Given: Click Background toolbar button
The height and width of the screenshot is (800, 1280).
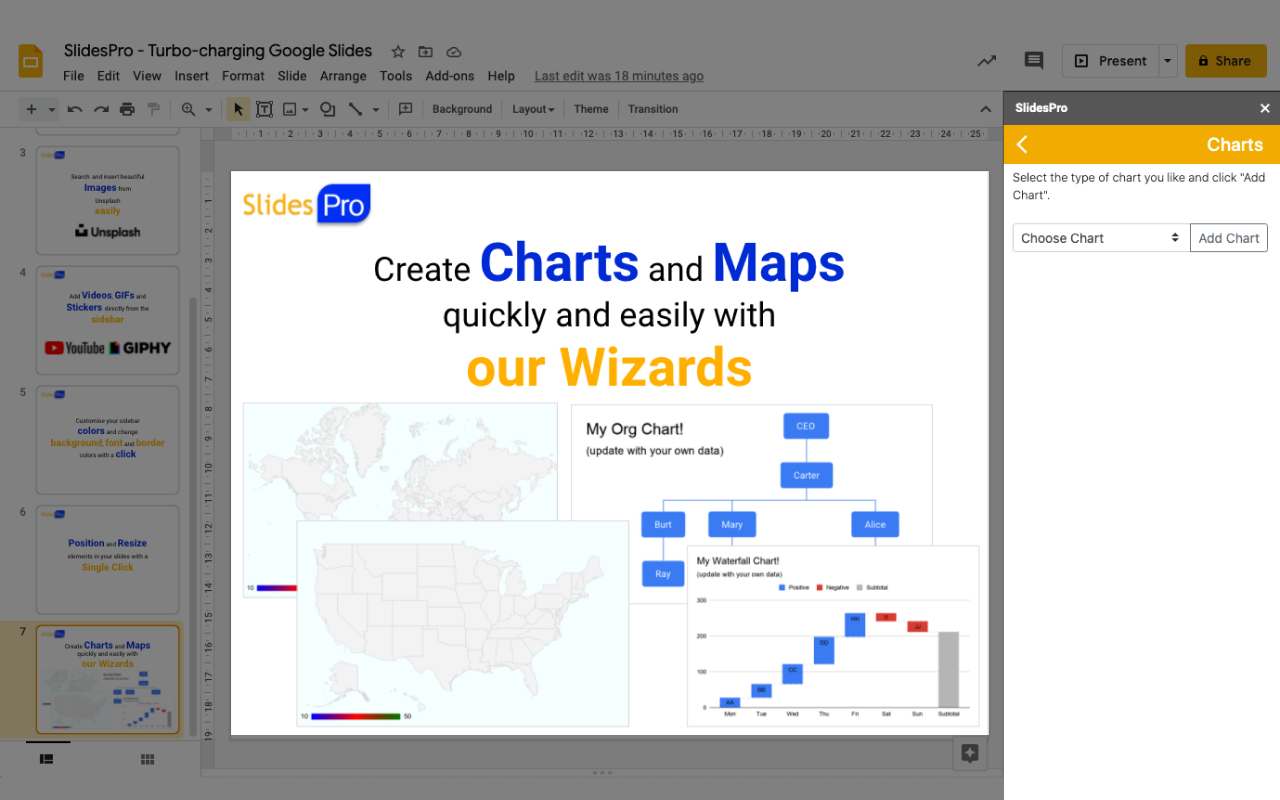Looking at the screenshot, I should click(x=462, y=109).
